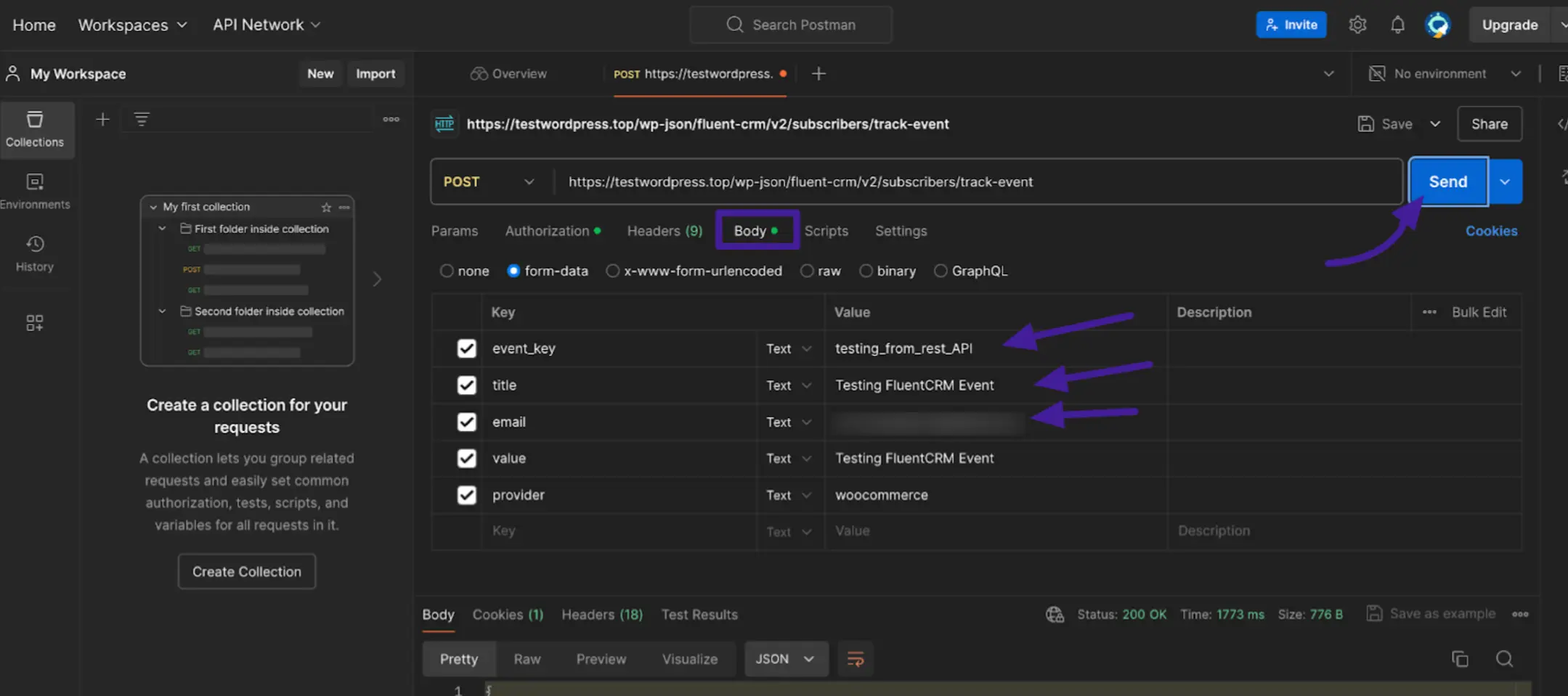Image resolution: width=1568 pixels, height=696 pixels.
Task: Click the Send button
Action: (1448, 181)
